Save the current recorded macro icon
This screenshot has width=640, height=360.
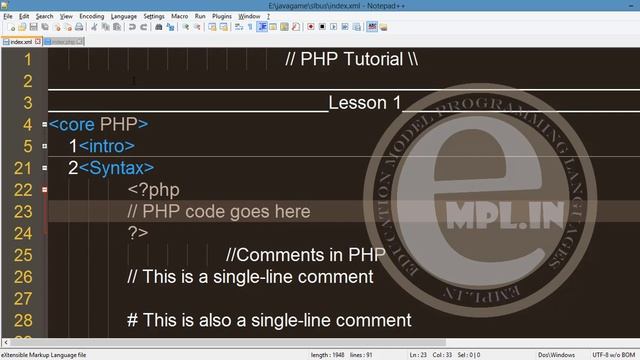pyautogui.click(x=357, y=27)
